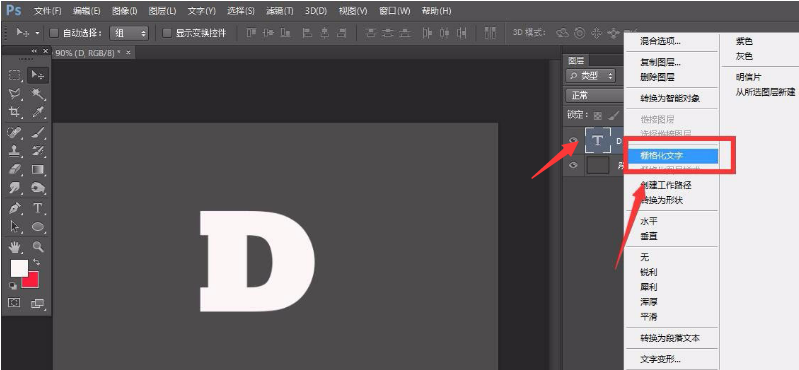The width and height of the screenshot is (799, 370).
Task: Click the red background color swatch
Action: 31,279
